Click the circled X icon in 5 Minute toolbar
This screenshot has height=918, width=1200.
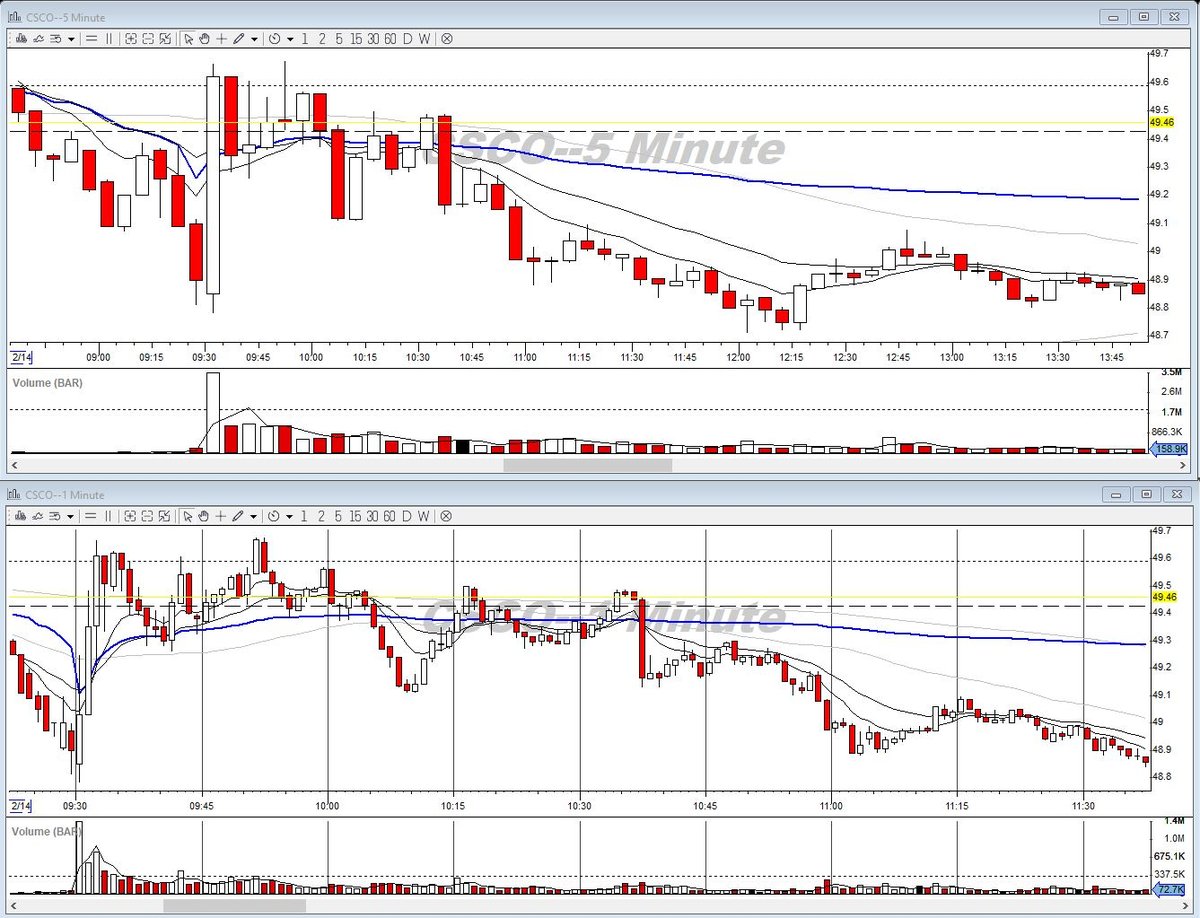[446, 39]
